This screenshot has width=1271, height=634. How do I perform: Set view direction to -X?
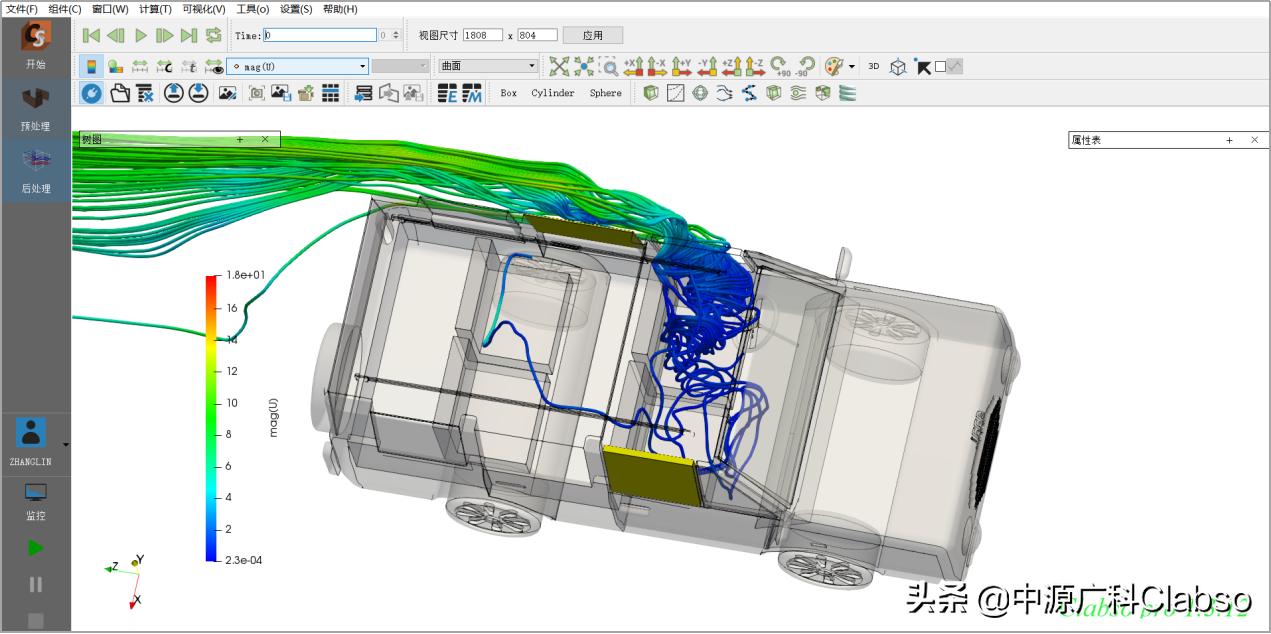point(658,66)
